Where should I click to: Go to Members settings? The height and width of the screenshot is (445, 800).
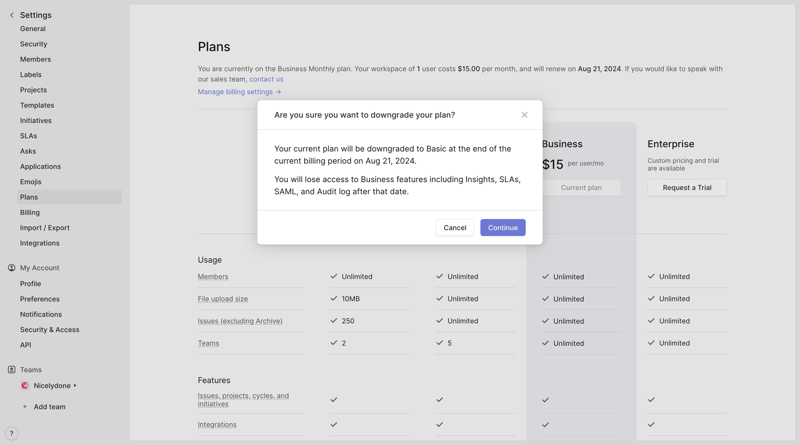[x=35, y=59]
